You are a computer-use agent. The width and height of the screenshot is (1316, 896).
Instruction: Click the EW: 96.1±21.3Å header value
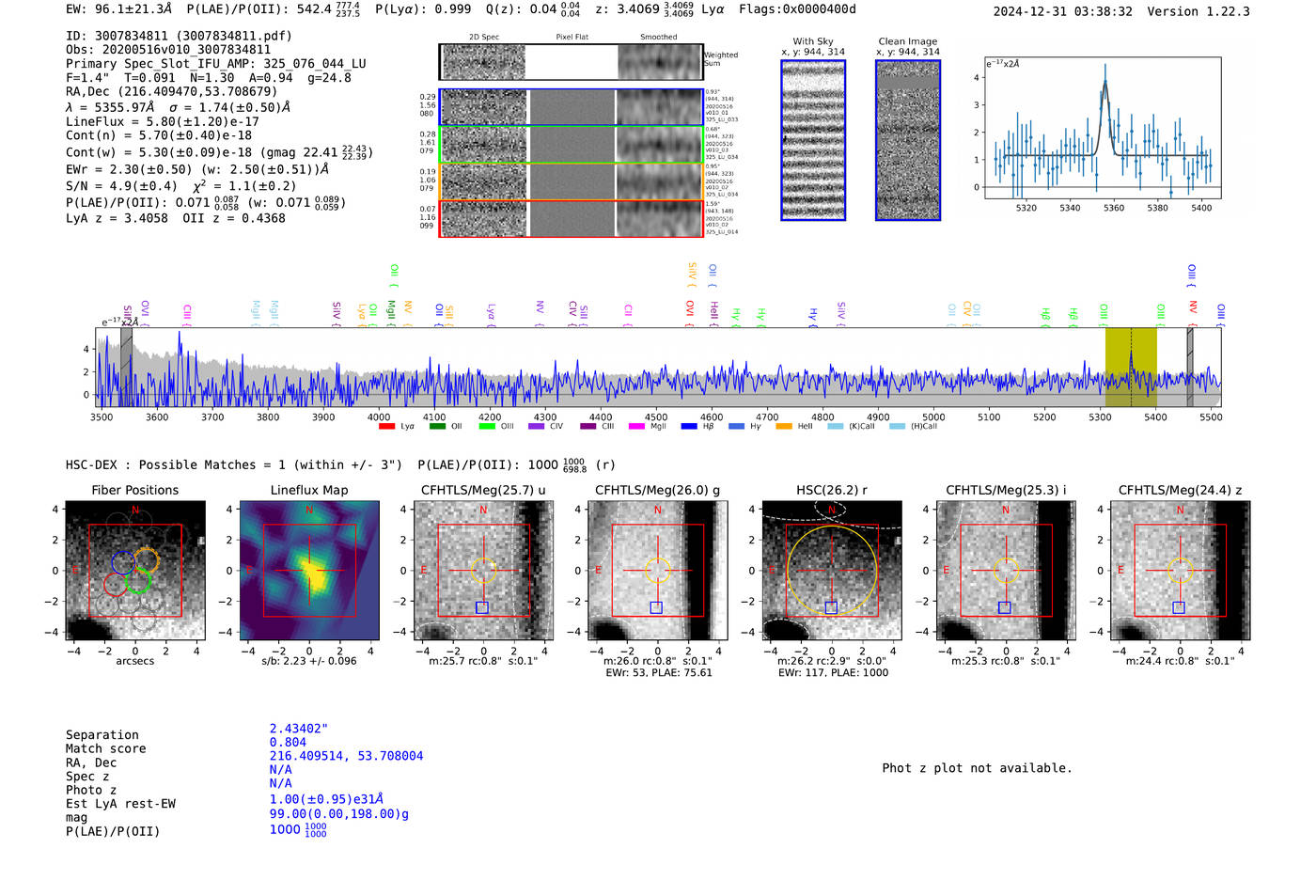tap(119, 9)
